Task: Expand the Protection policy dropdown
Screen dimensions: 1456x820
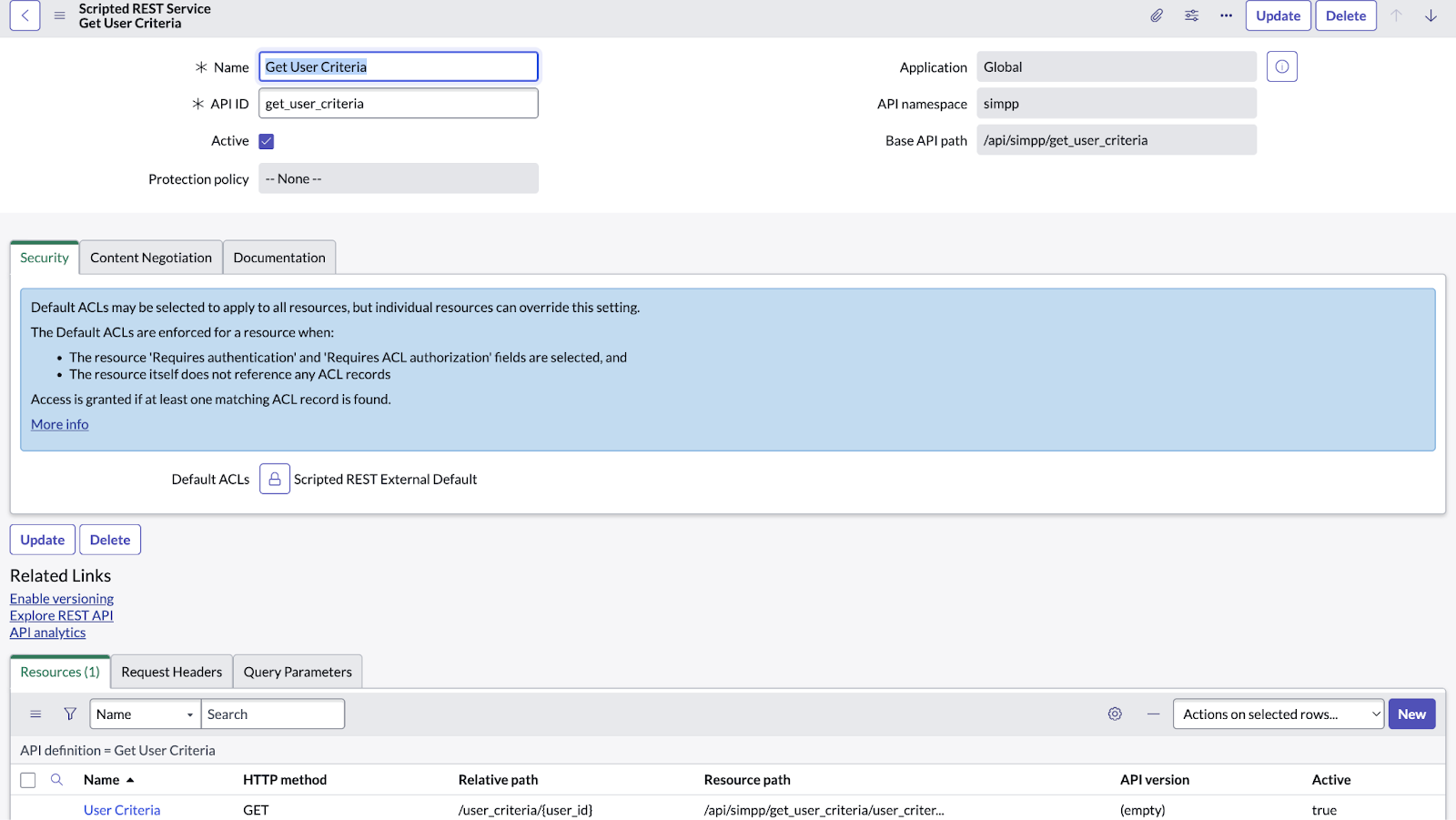Action: point(398,178)
